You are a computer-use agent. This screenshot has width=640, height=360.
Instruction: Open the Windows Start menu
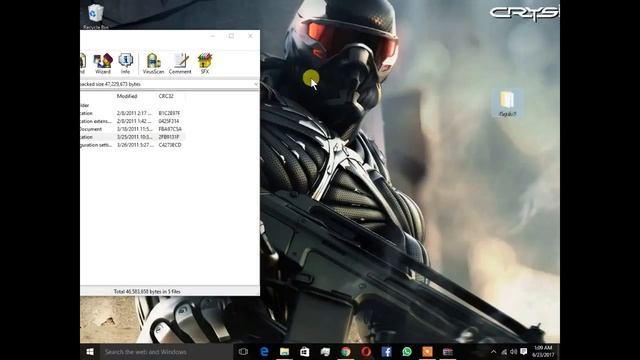[x=90, y=352]
